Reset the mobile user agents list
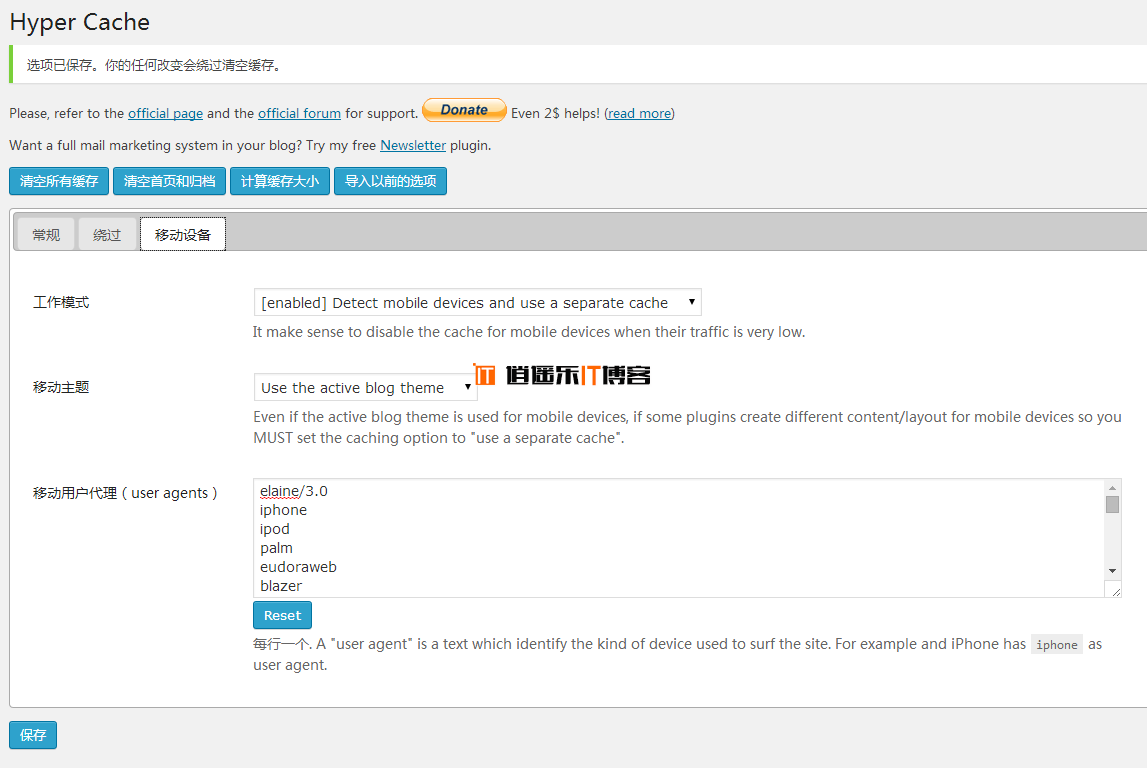This screenshot has width=1147, height=768. [x=282, y=615]
